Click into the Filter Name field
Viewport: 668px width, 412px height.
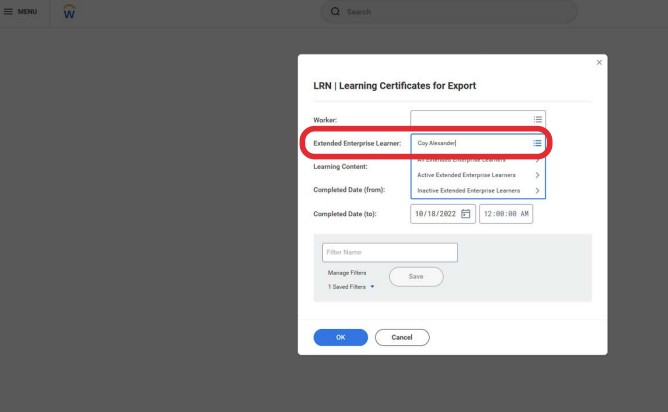point(389,252)
